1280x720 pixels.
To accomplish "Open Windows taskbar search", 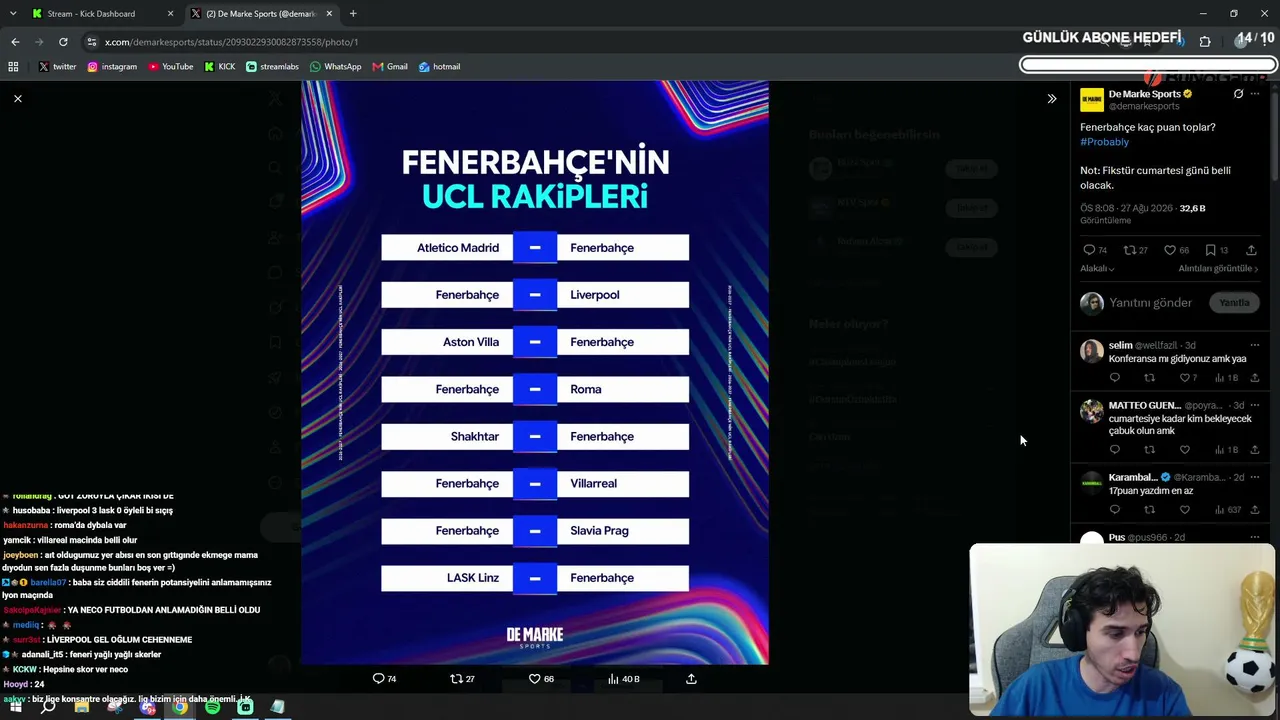I will [x=48, y=707].
